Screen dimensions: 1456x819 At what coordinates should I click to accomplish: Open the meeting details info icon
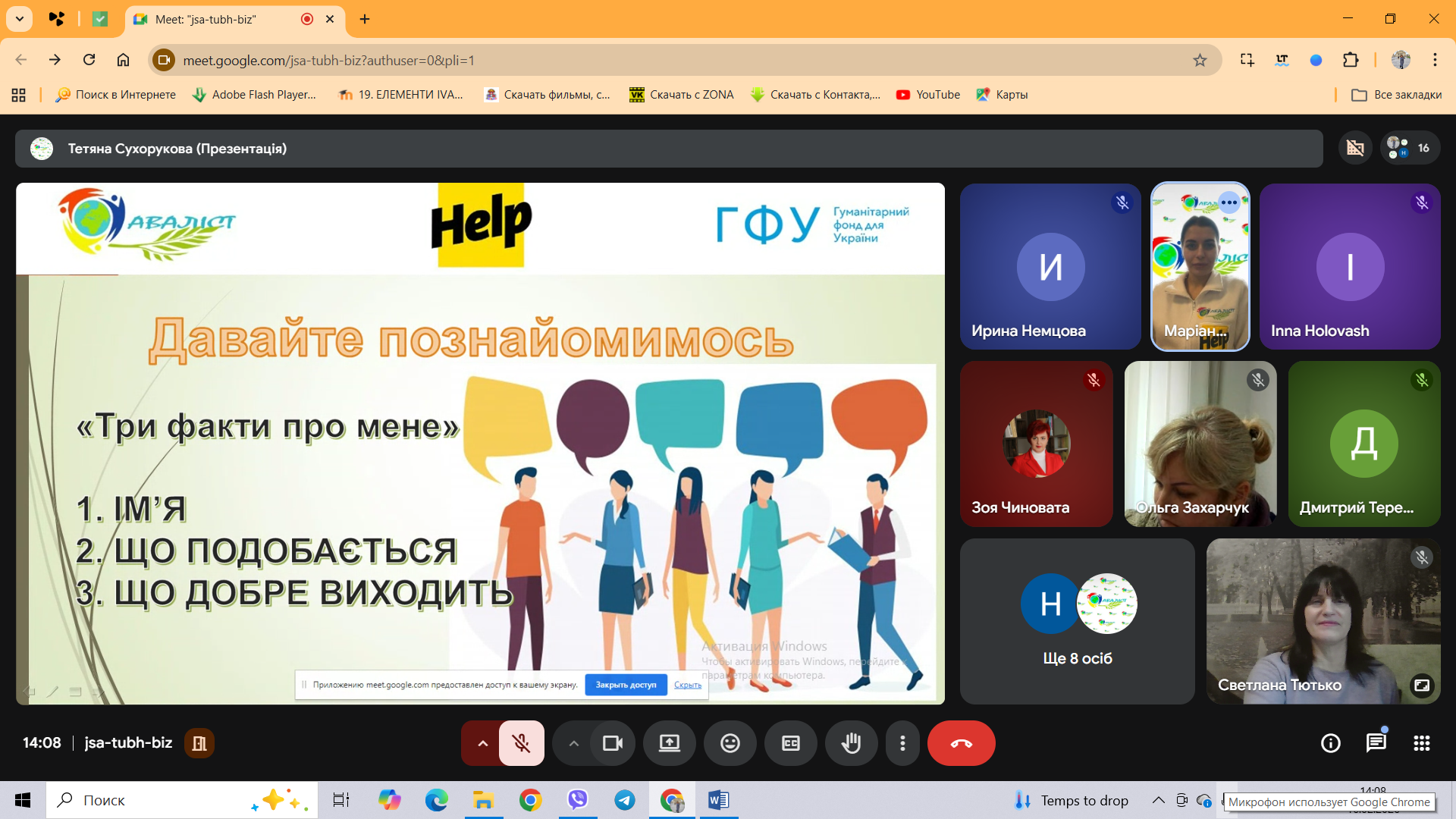click(x=1330, y=743)
